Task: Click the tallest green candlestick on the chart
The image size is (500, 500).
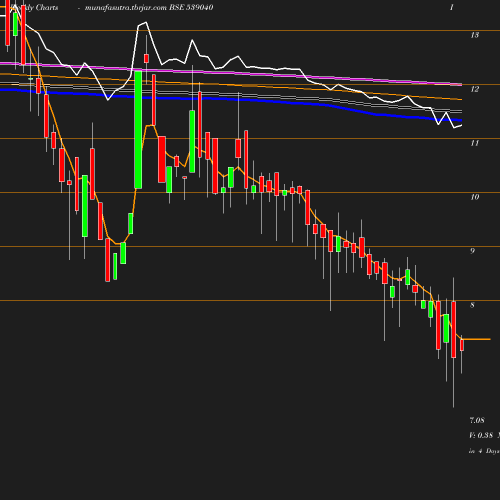Action: 138,129
